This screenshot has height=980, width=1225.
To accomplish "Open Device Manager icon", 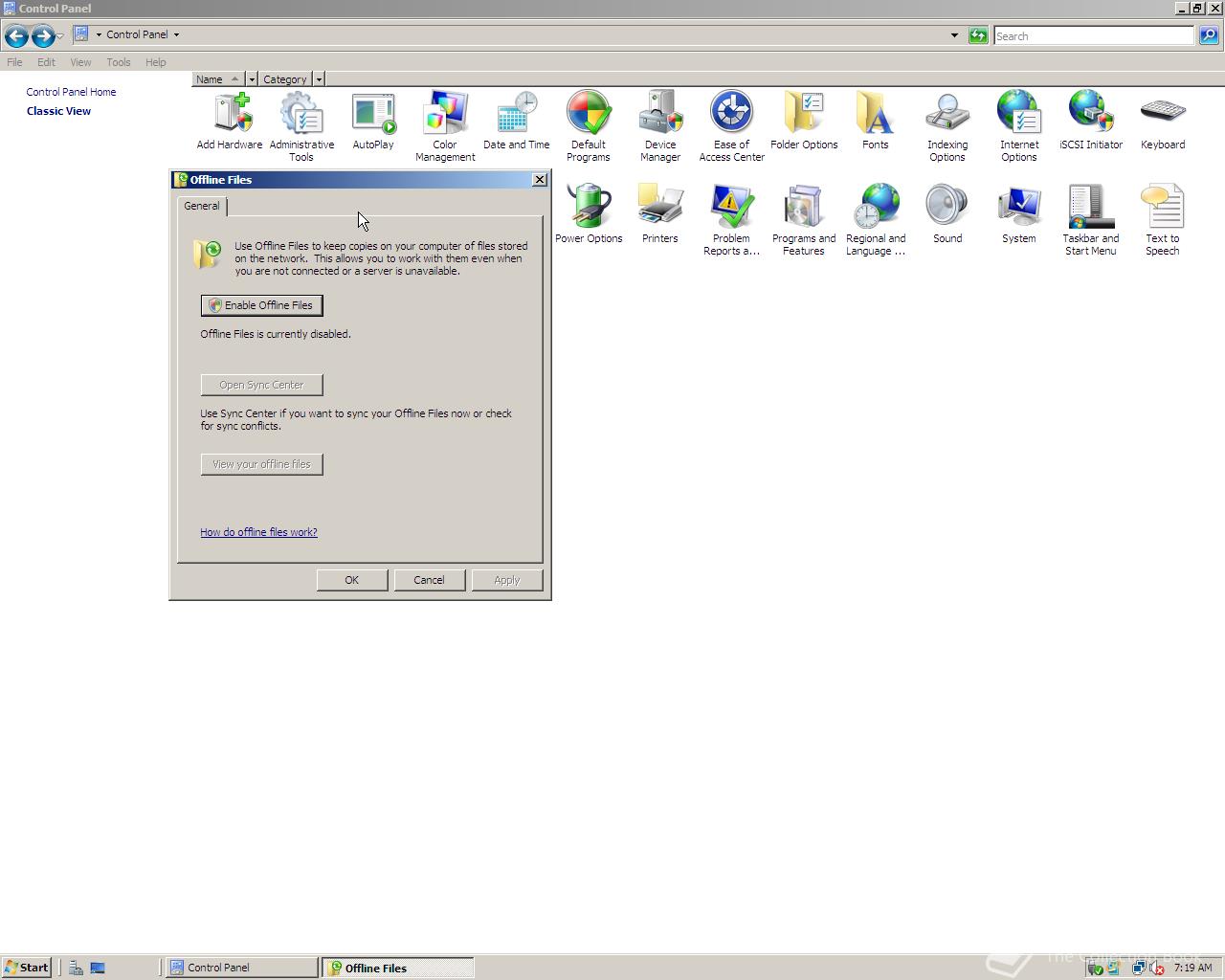I will coord(660,126).
